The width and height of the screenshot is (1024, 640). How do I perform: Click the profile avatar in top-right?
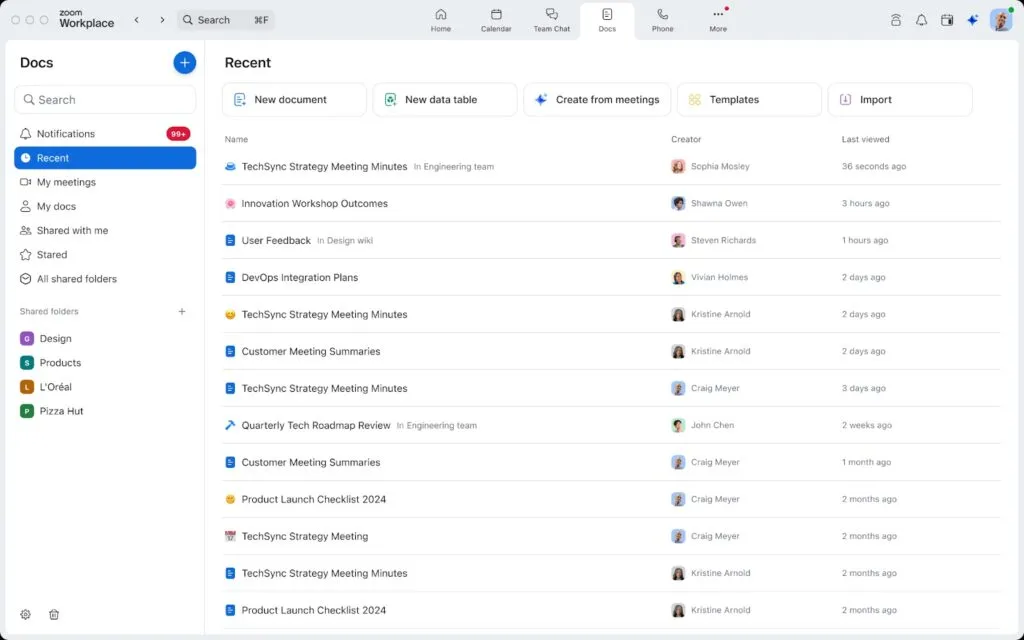1000,20
